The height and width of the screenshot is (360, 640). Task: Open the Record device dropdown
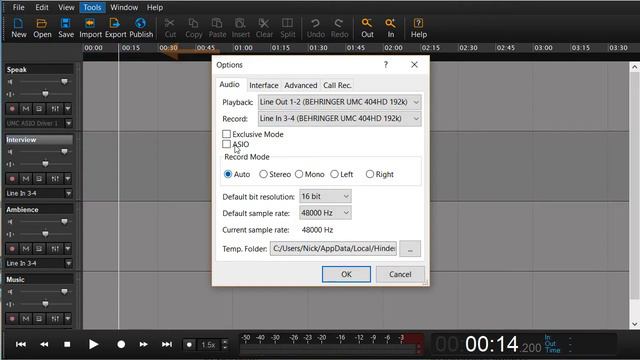point(340,119)
